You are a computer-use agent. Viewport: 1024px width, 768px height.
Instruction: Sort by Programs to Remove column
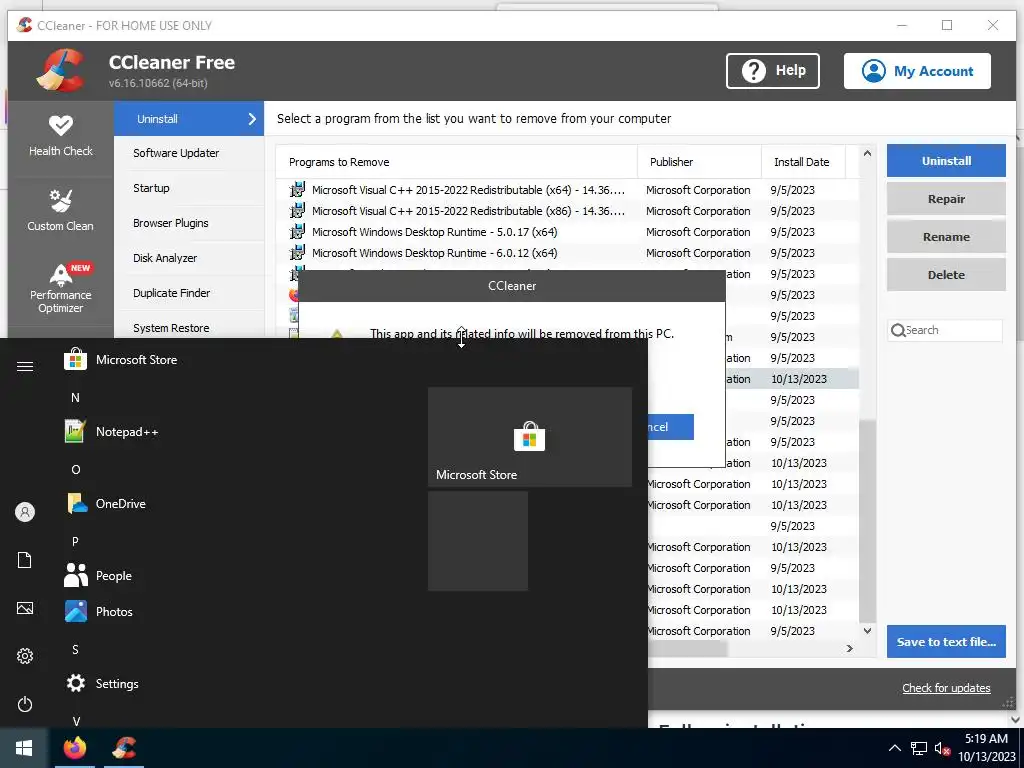[x=456, y=162]
